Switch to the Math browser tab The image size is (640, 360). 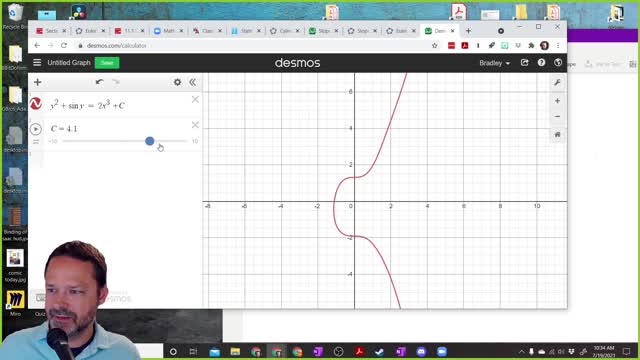[x=168, y=31]
